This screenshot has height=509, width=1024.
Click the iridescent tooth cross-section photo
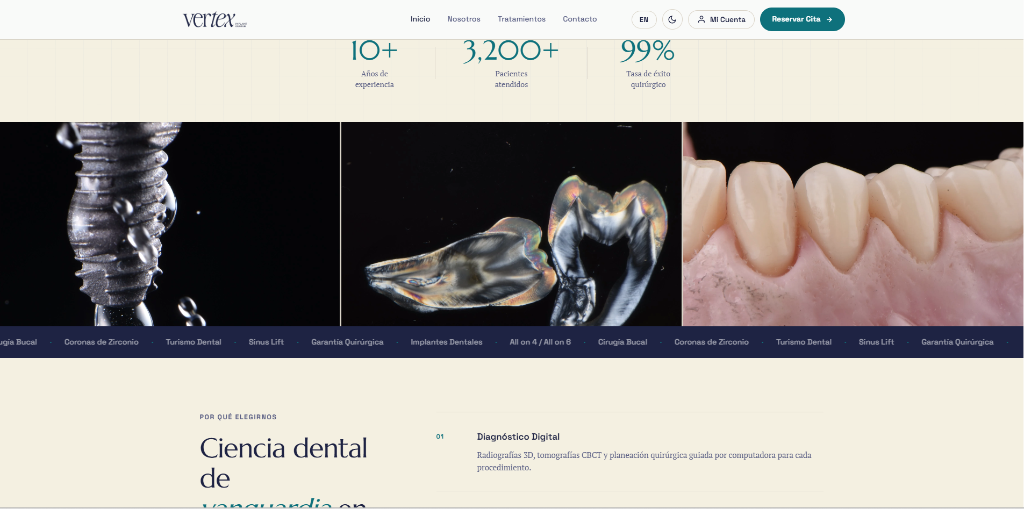[511, 224]
